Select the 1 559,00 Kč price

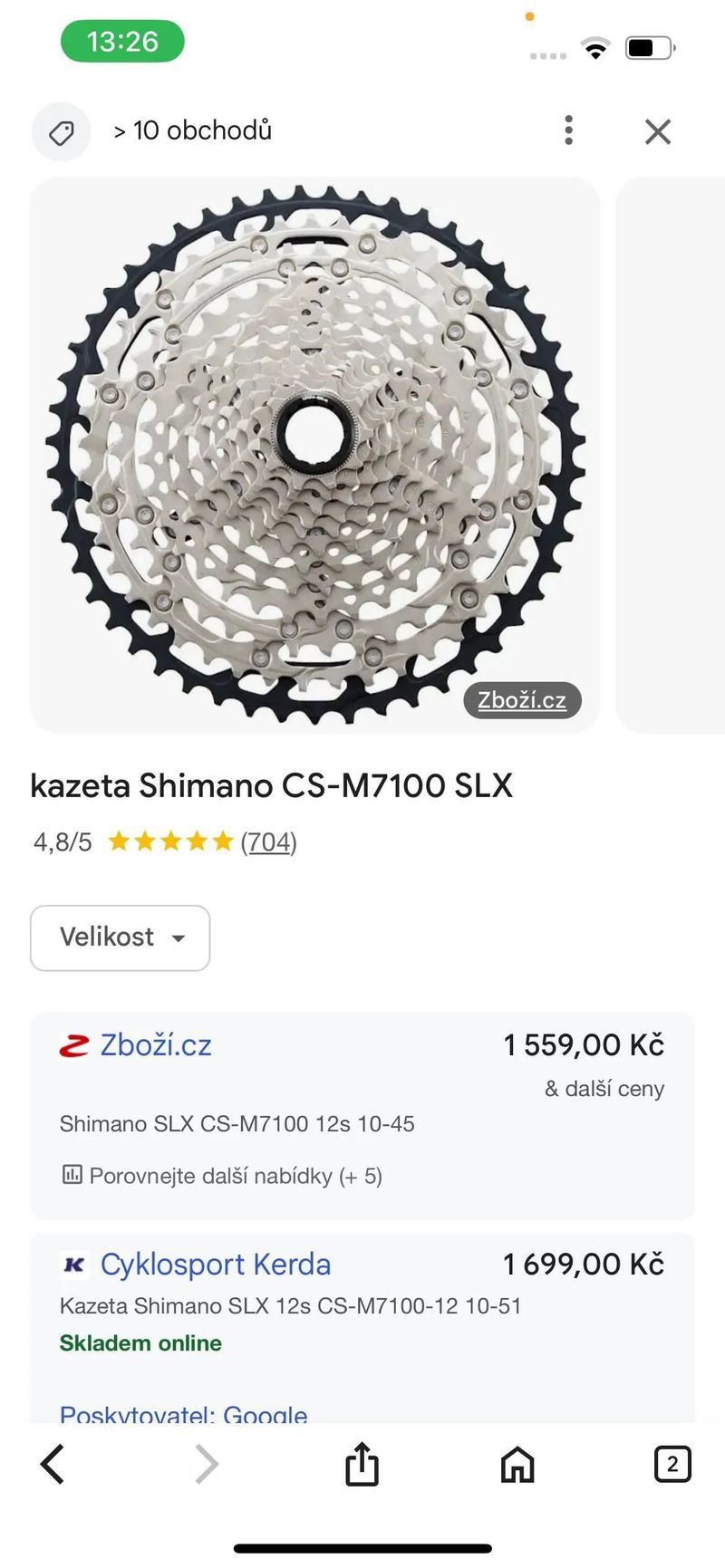pyautogui.click(x=584, y=1045)
